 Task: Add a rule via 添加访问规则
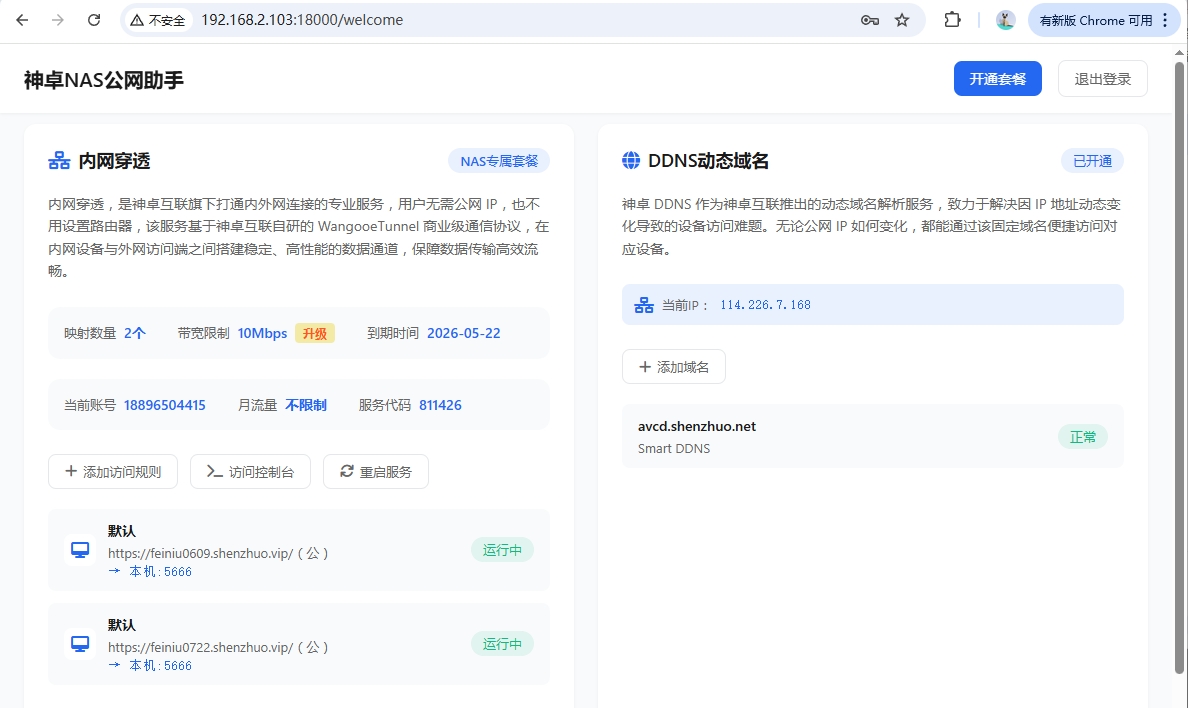(113, 472)
